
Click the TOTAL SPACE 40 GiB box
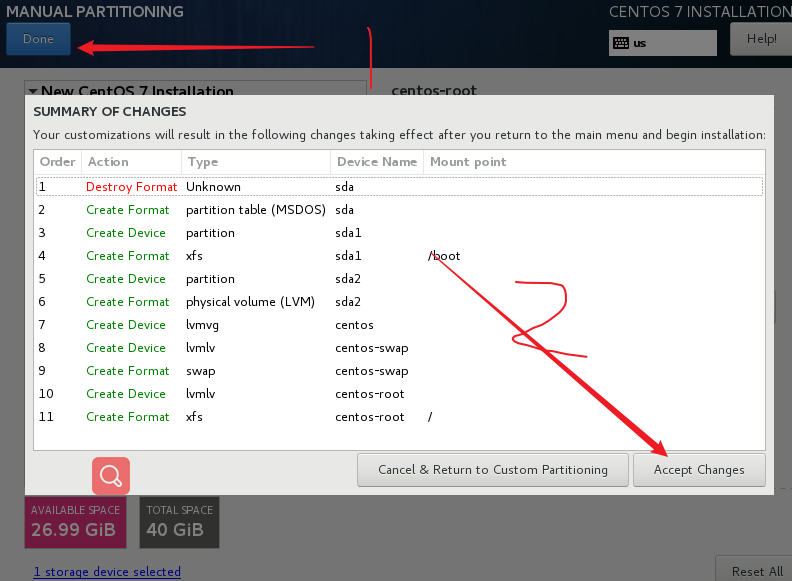coord(179,522)
